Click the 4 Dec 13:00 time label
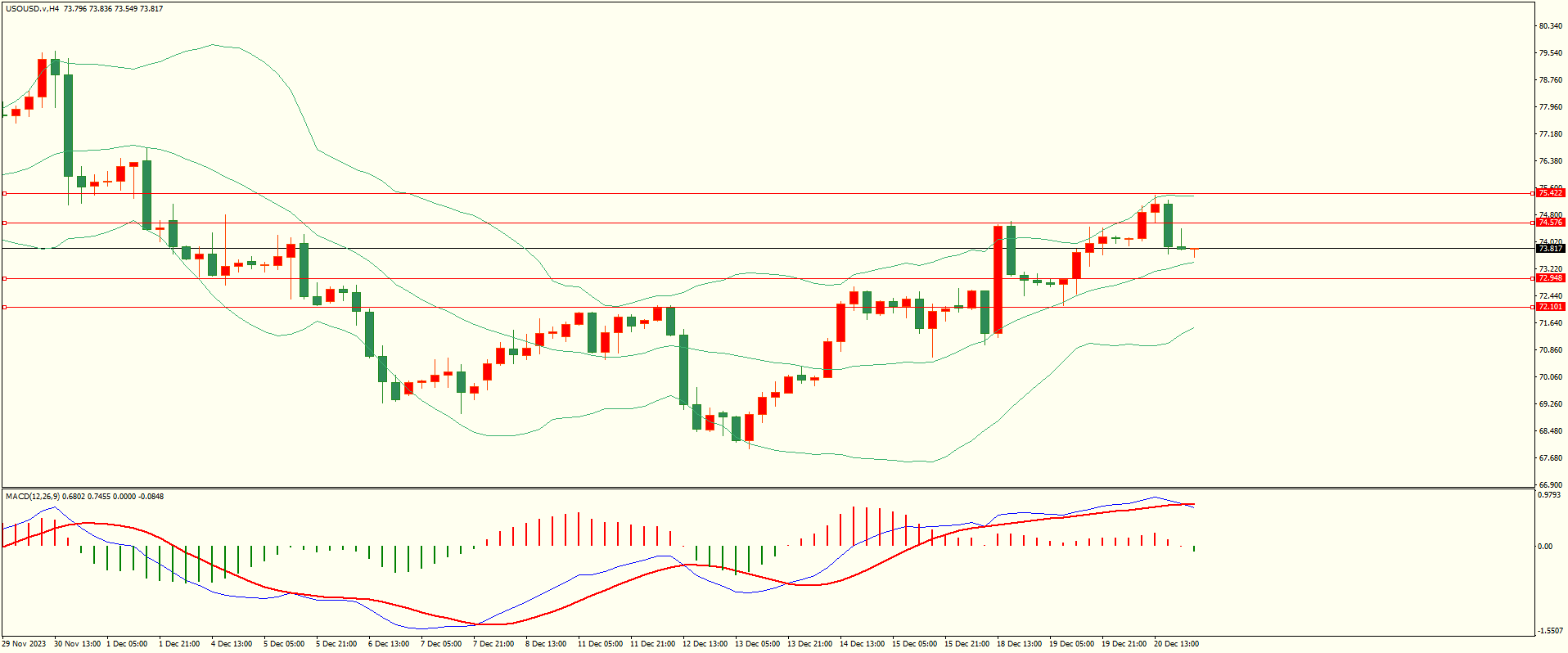1568x653 pixels. [x=232, y=644]
